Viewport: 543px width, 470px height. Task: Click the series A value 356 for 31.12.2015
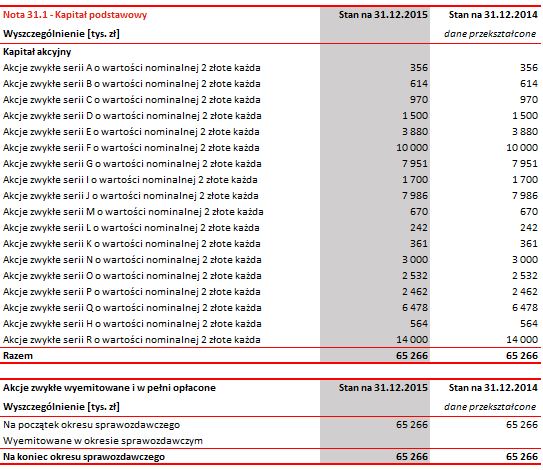(x=419, y=68)
